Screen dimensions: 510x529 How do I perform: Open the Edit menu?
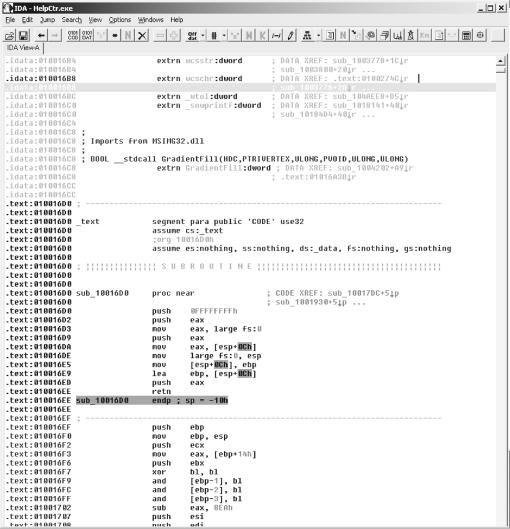(27, 20)
